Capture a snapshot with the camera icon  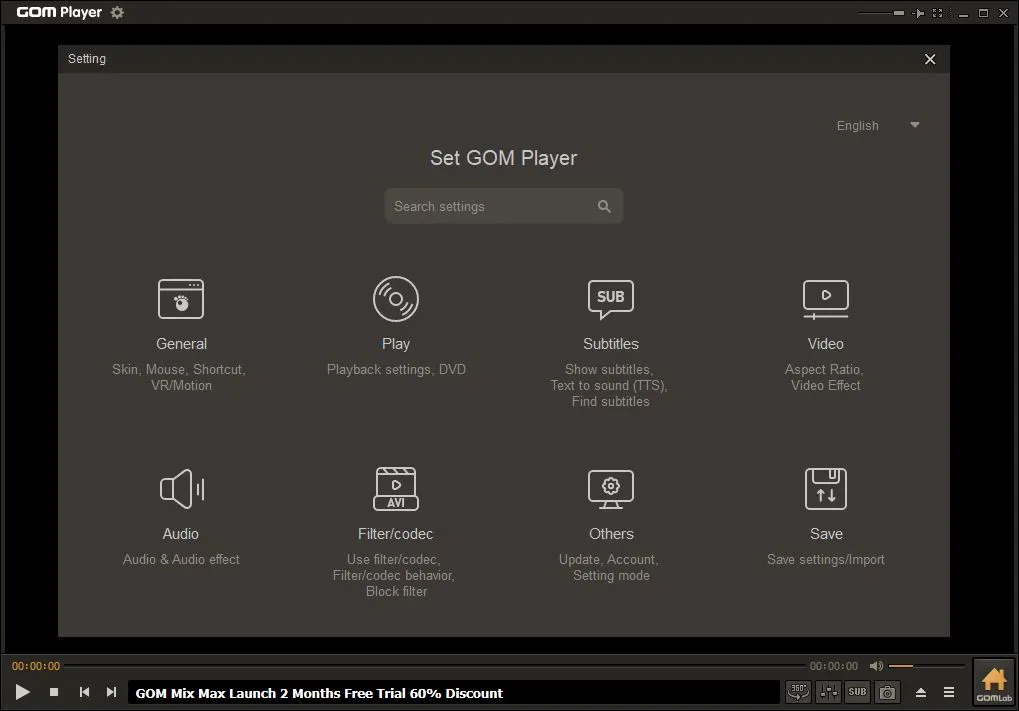[x=887, y=691]
